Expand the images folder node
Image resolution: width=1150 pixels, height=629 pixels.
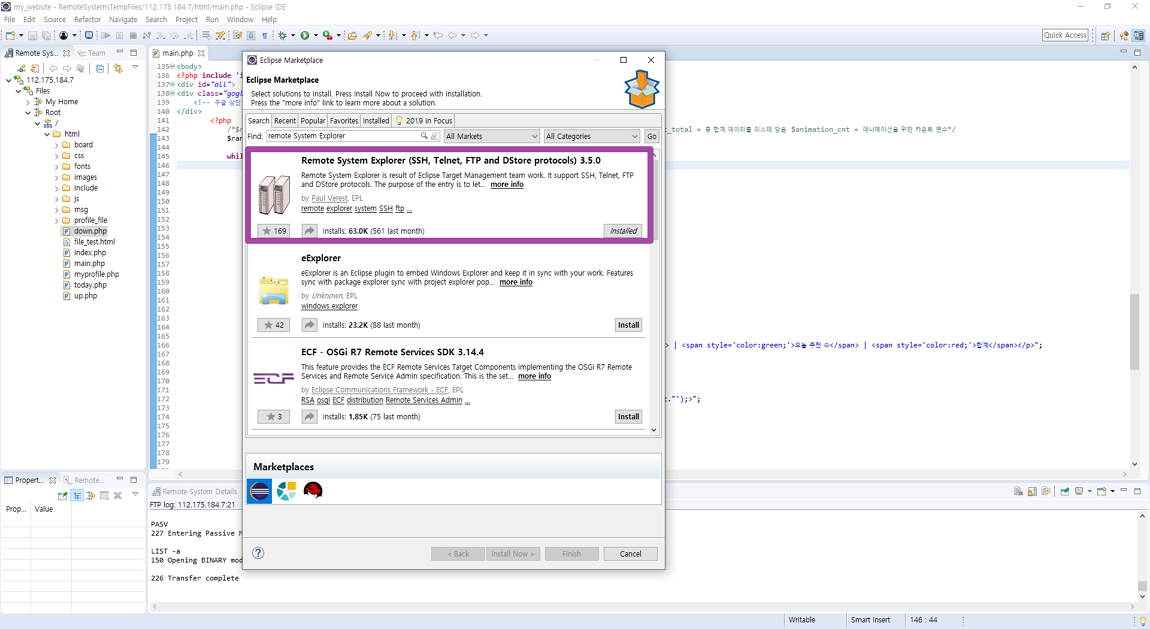tap(56, 177)
